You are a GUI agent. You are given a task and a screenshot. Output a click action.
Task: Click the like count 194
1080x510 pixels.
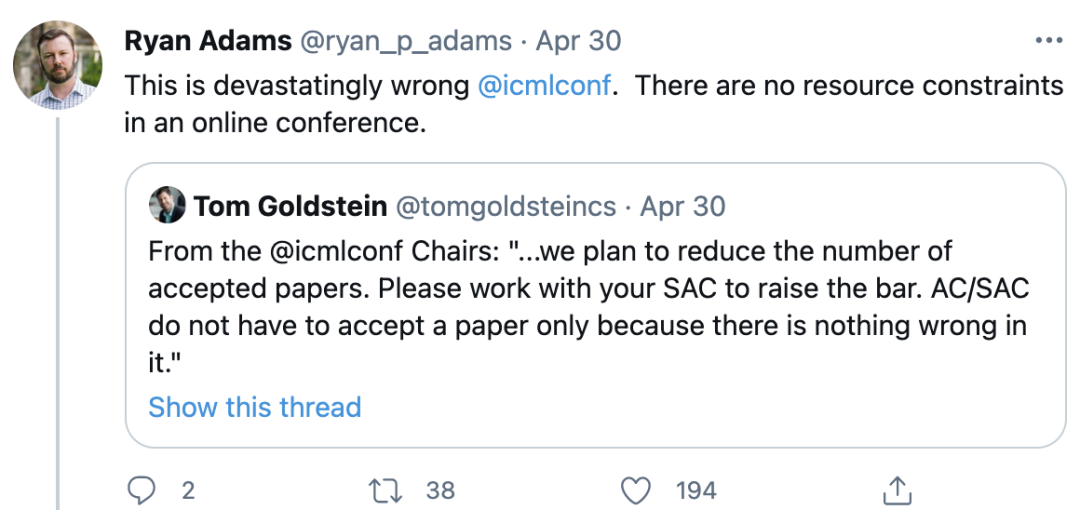click(x=696, y=489)
